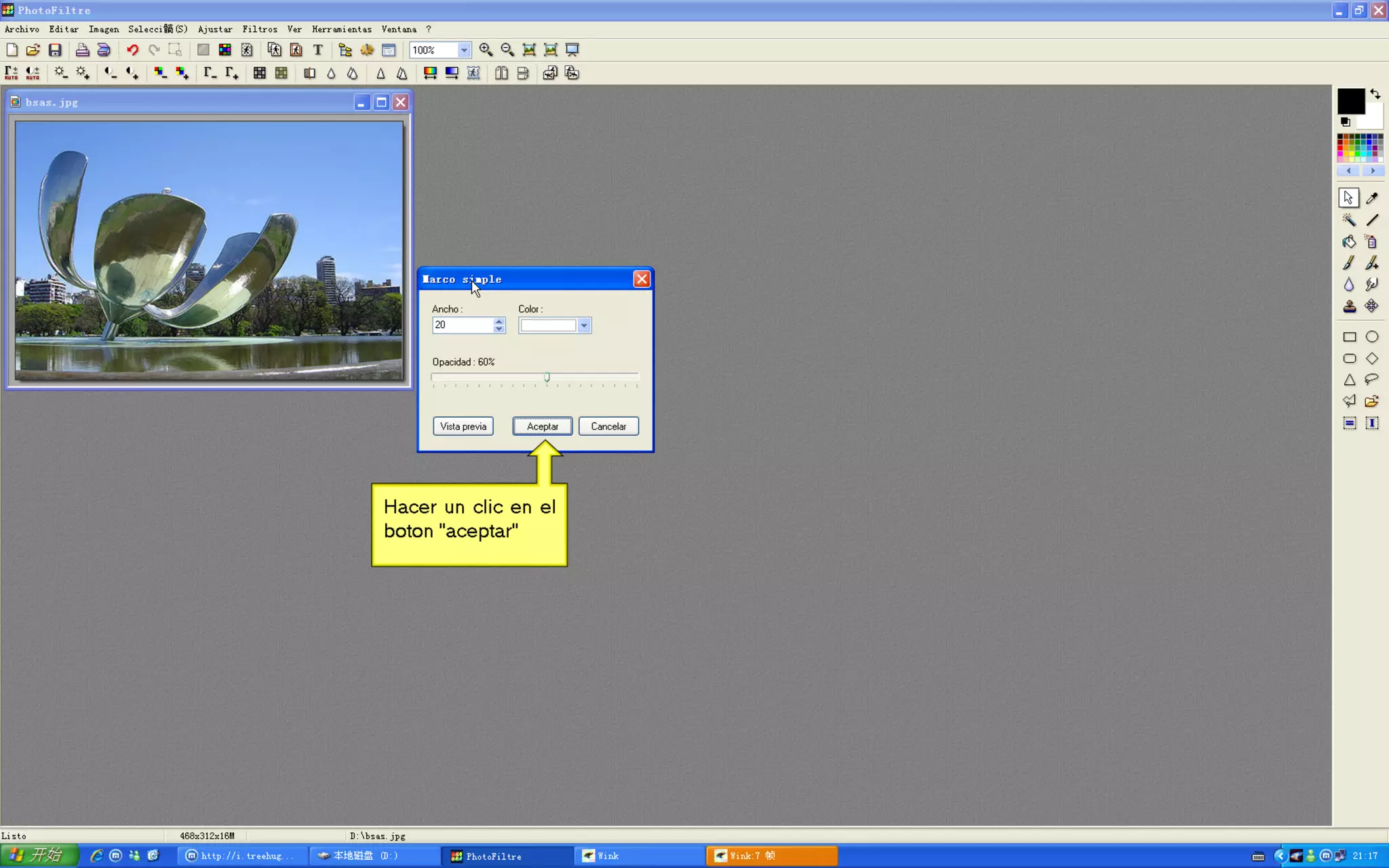Open the Ver menu

coord(294,29)
